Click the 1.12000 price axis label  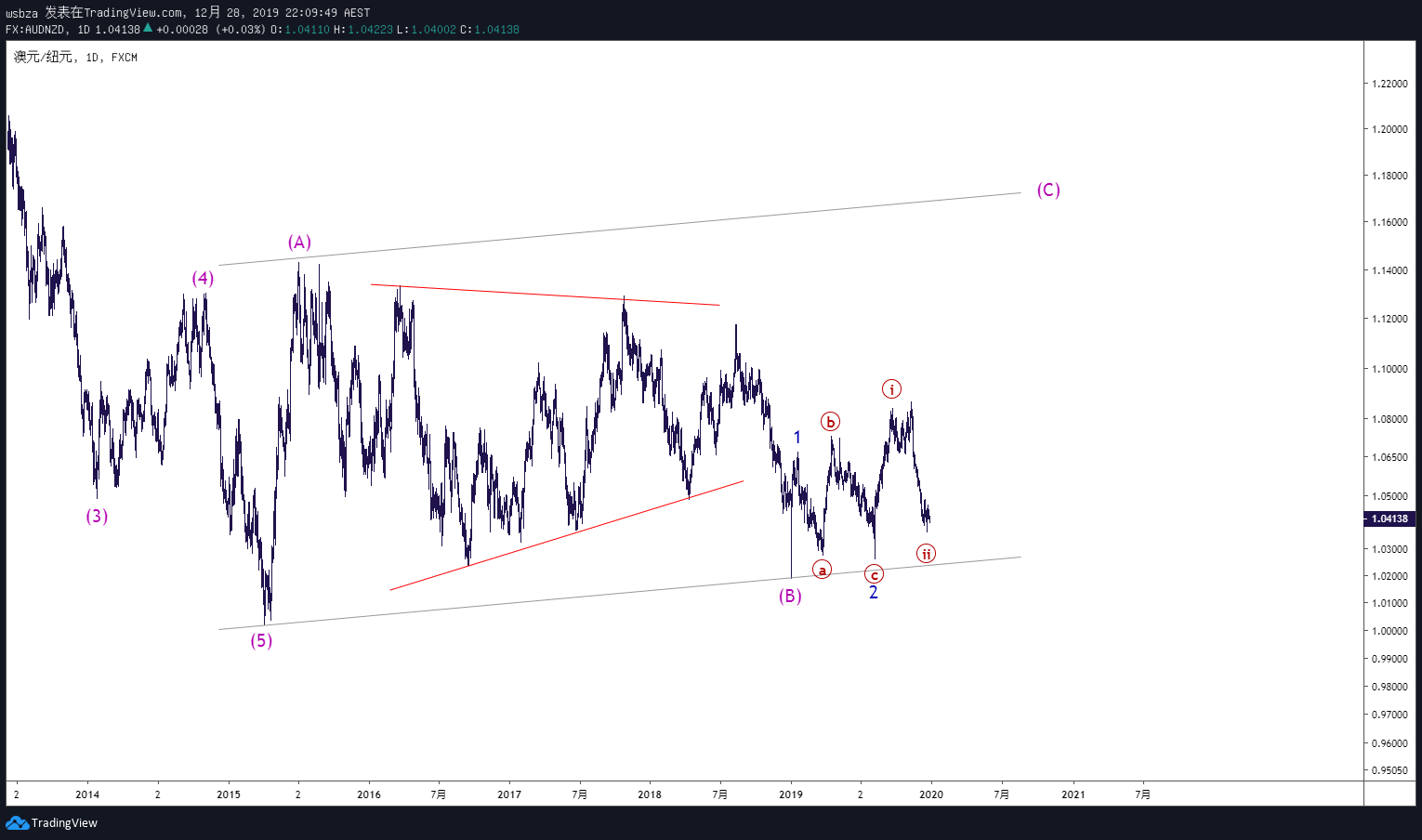[1389, 319]
